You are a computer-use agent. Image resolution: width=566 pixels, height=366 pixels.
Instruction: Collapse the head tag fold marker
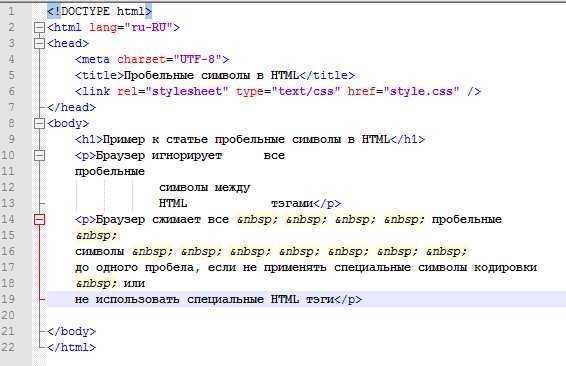[39, 43]
